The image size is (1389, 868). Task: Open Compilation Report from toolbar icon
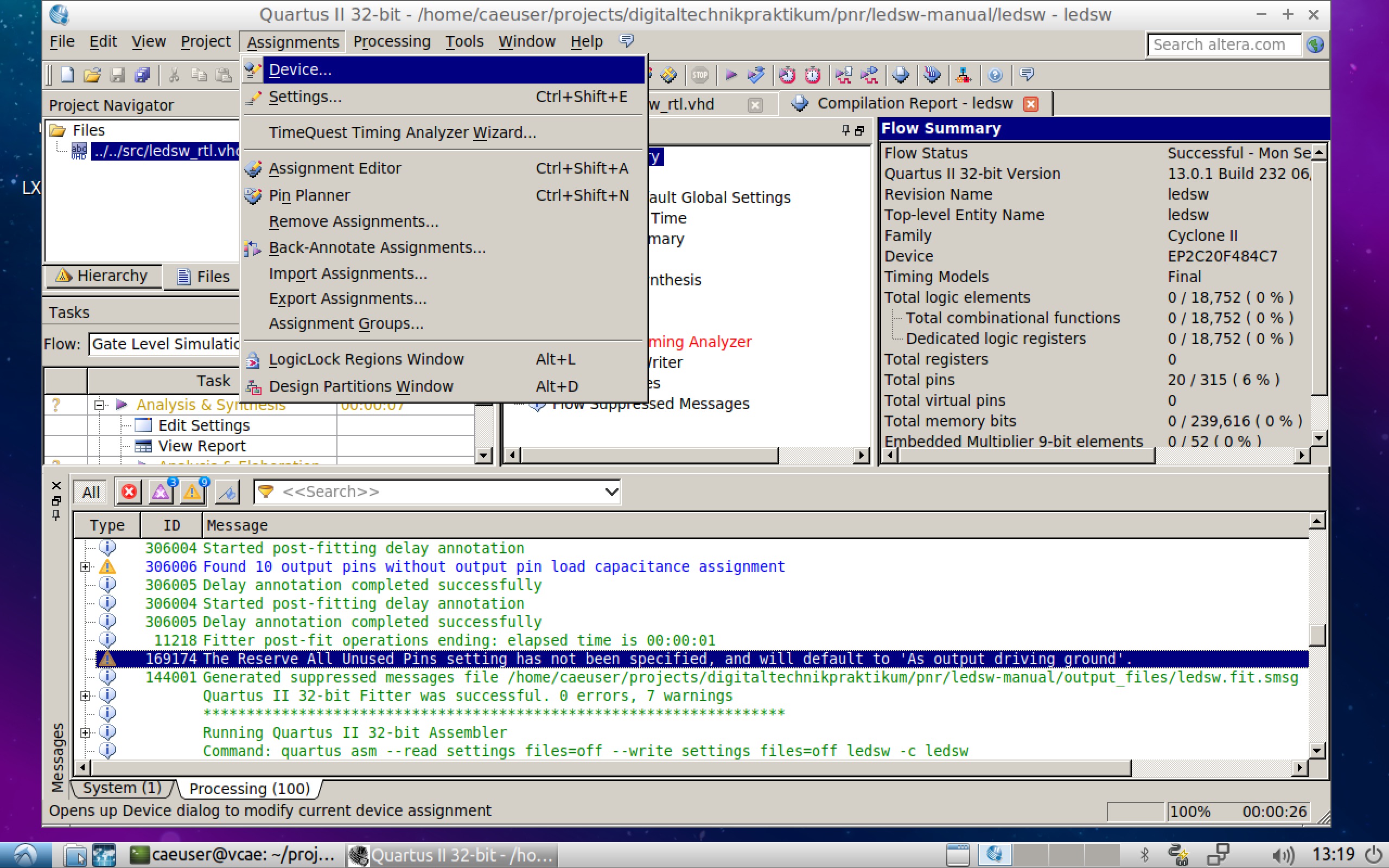[x=901, y=75]
